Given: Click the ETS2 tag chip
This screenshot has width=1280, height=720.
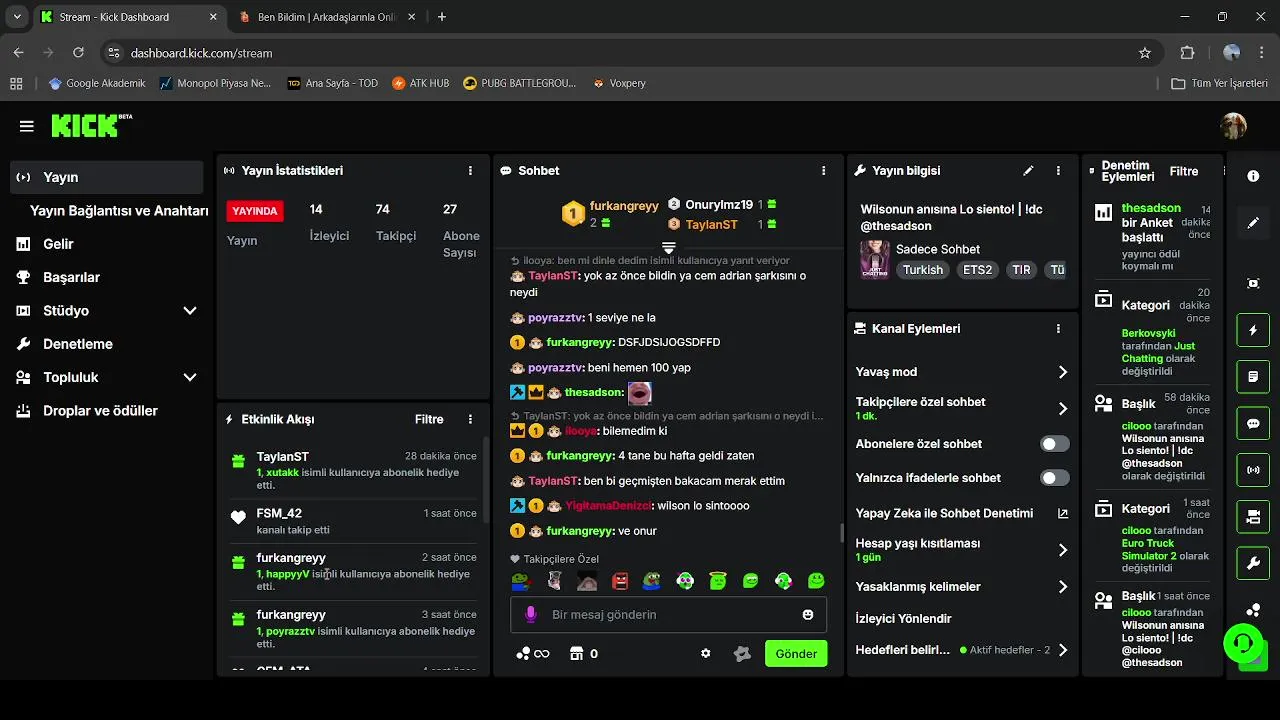Looking at the screenshot, I should (977, 270).
